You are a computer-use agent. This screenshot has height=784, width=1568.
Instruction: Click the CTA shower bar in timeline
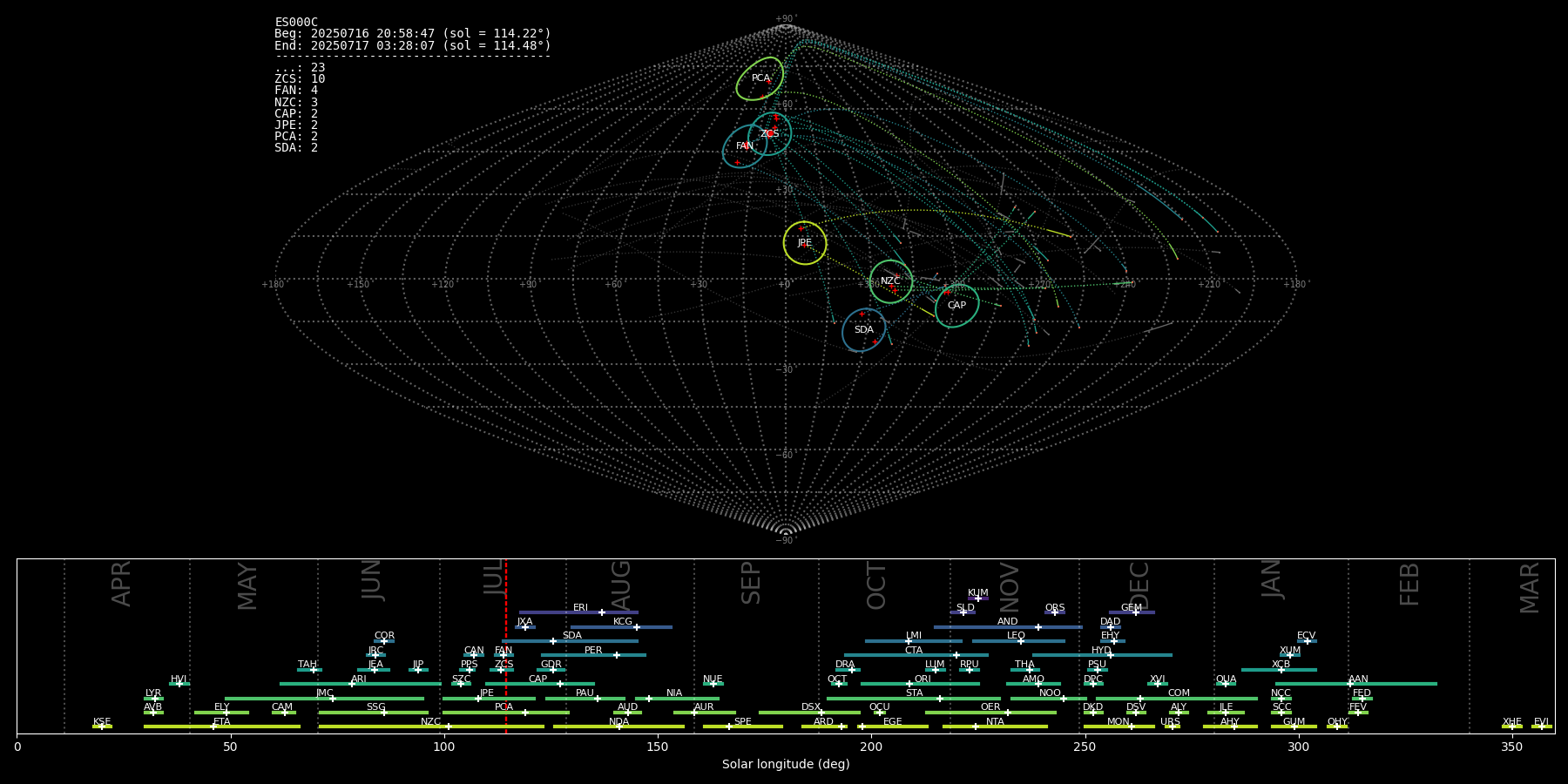(x=916, y=655)
